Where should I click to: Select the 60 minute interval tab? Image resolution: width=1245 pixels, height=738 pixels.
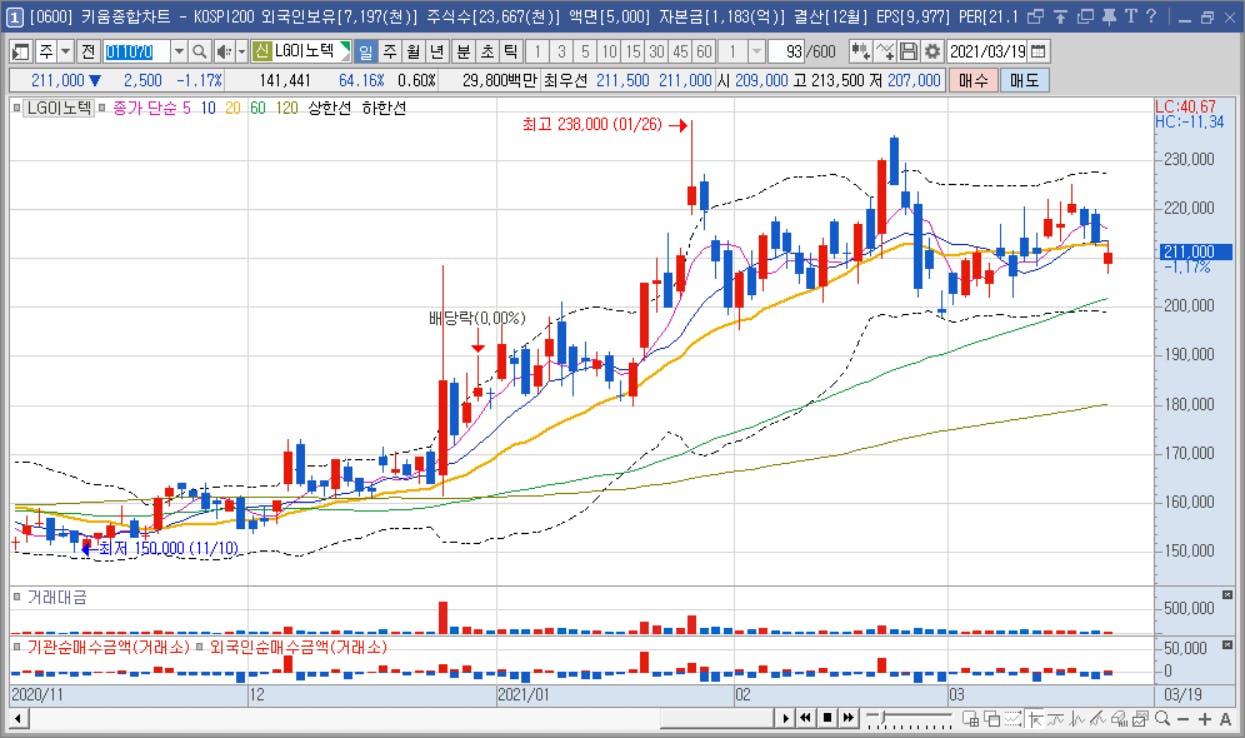(x=704, y=51)
